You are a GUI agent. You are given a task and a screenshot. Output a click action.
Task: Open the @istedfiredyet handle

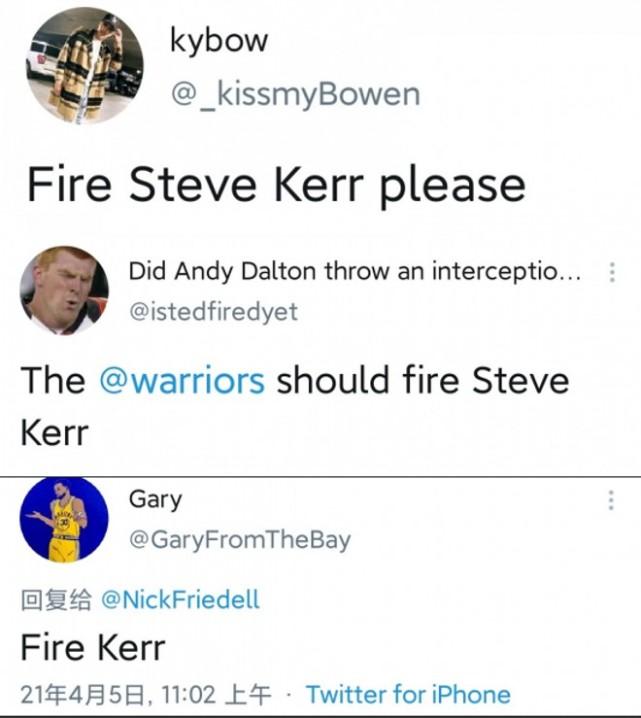tap(213, 312)
